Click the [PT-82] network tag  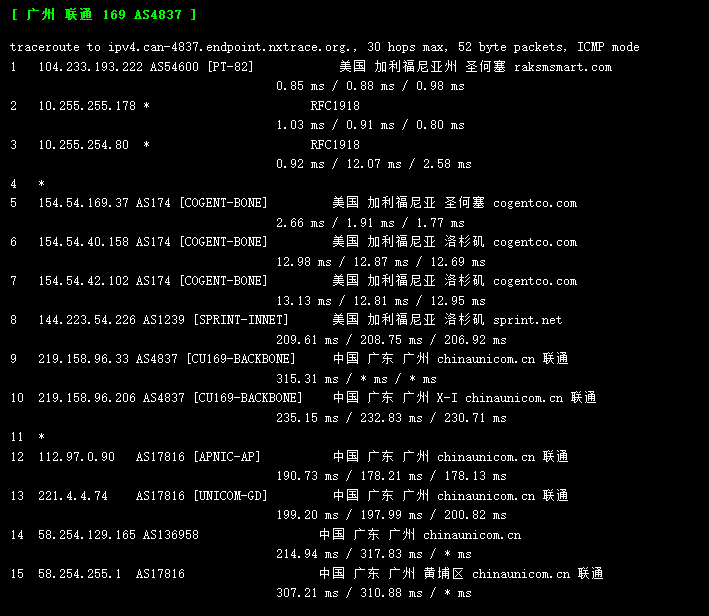231,67
